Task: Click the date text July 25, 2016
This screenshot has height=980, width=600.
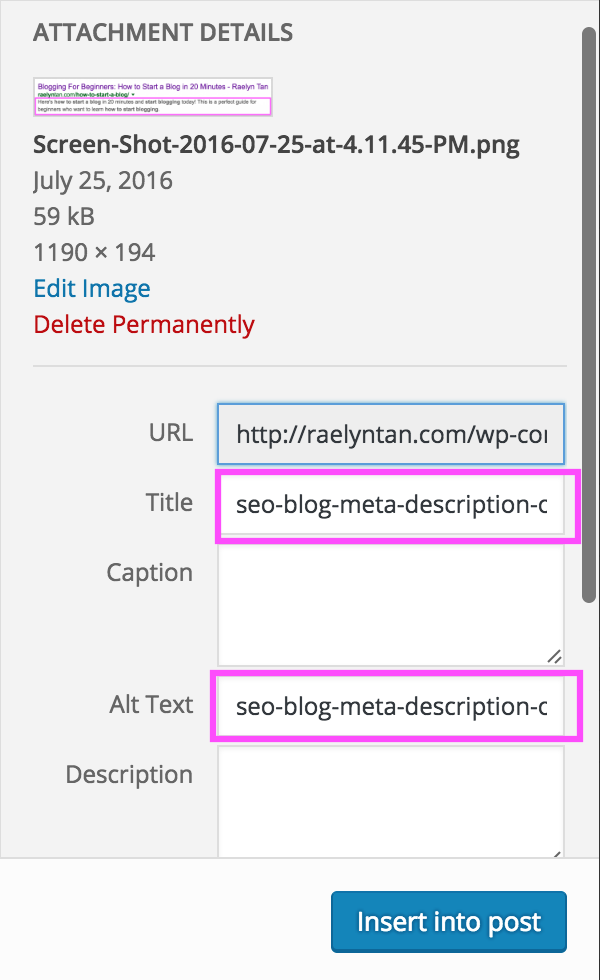Action: (102, 181)
